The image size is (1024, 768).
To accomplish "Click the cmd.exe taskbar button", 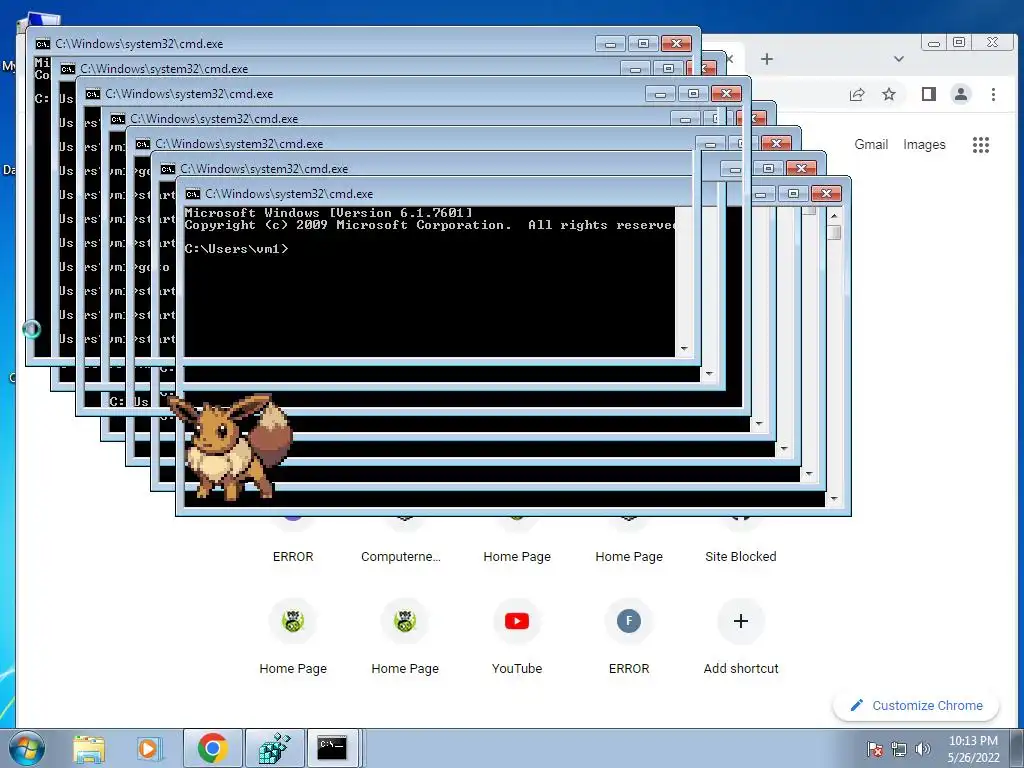I will tap(333, 748).
